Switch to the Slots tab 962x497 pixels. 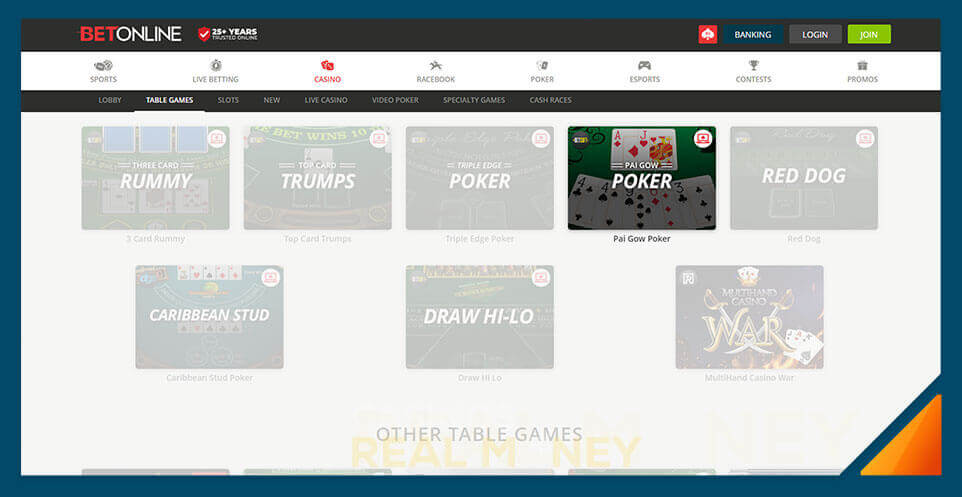point(228,100)
